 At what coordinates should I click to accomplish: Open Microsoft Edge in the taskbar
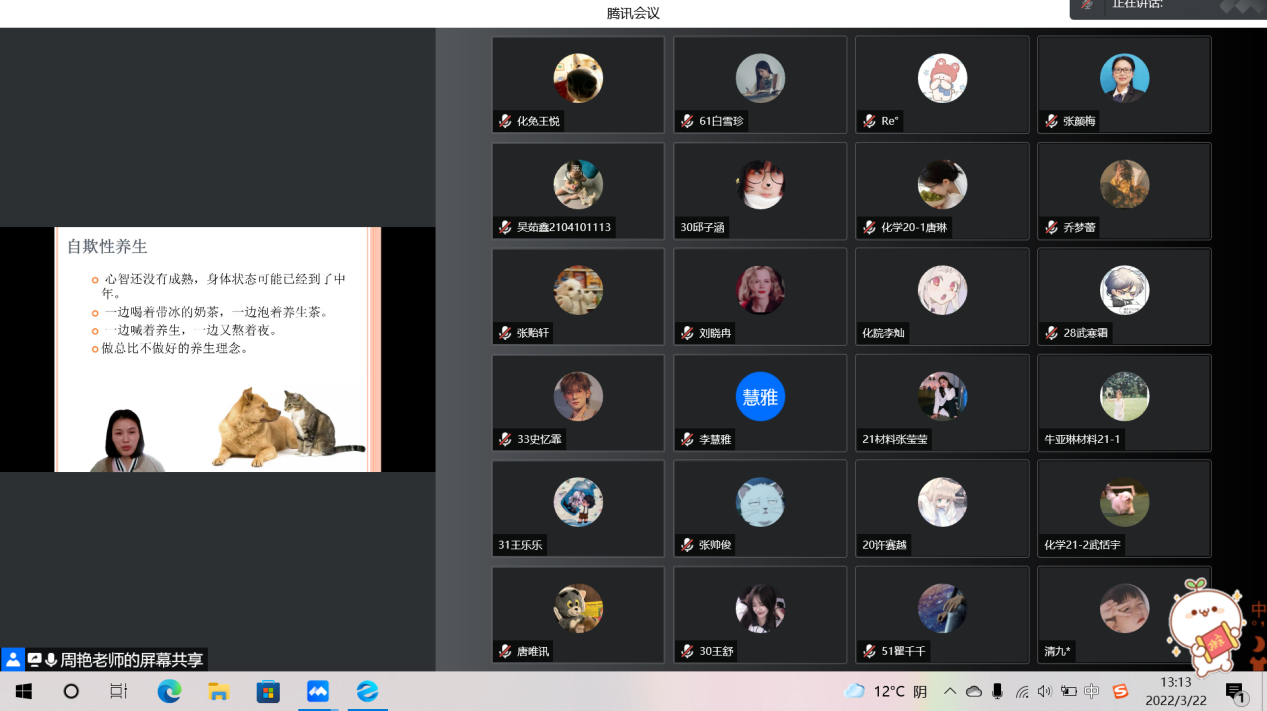[169, 691]
